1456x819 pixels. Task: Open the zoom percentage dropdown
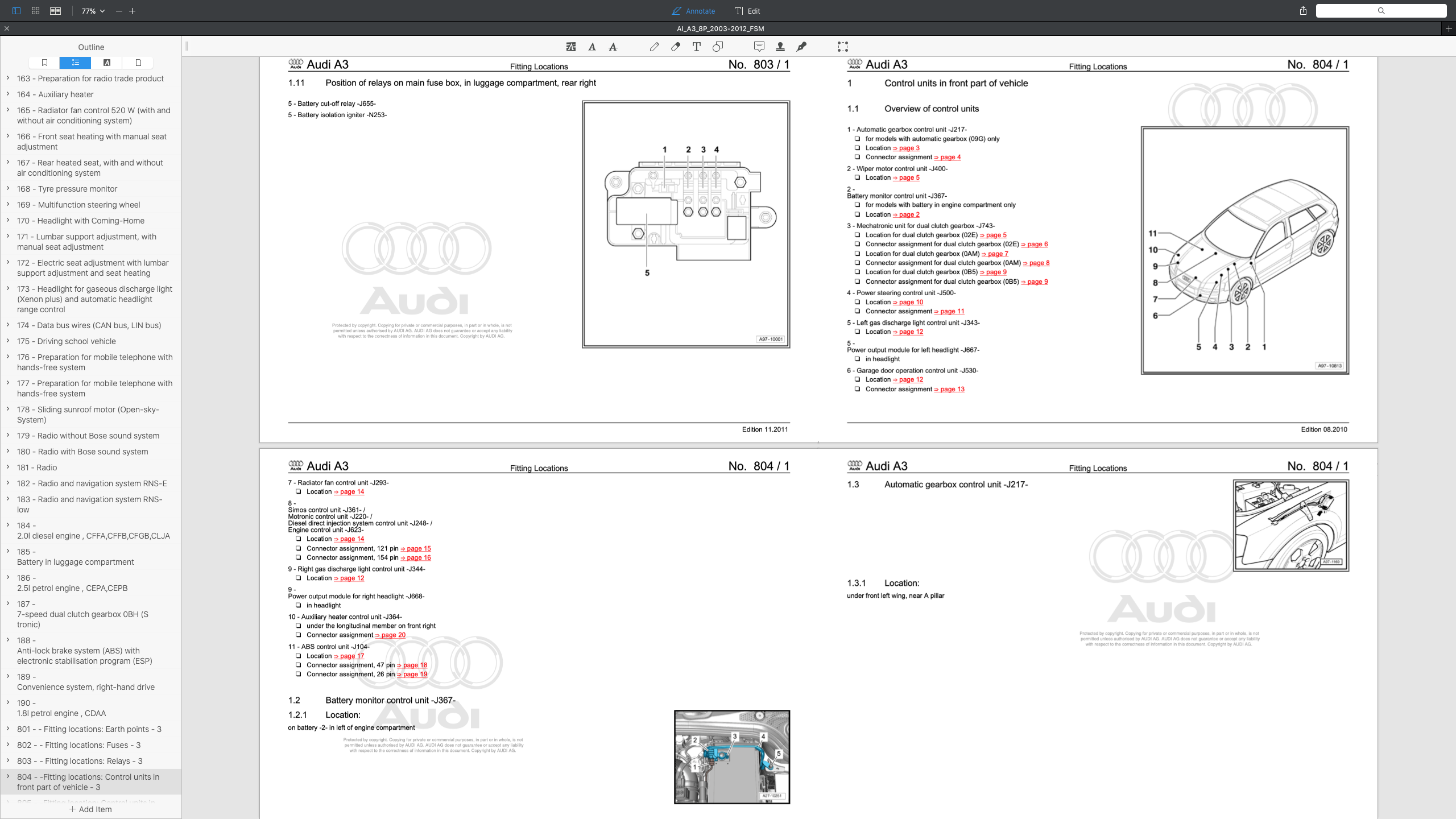click(x=92, y=11)
